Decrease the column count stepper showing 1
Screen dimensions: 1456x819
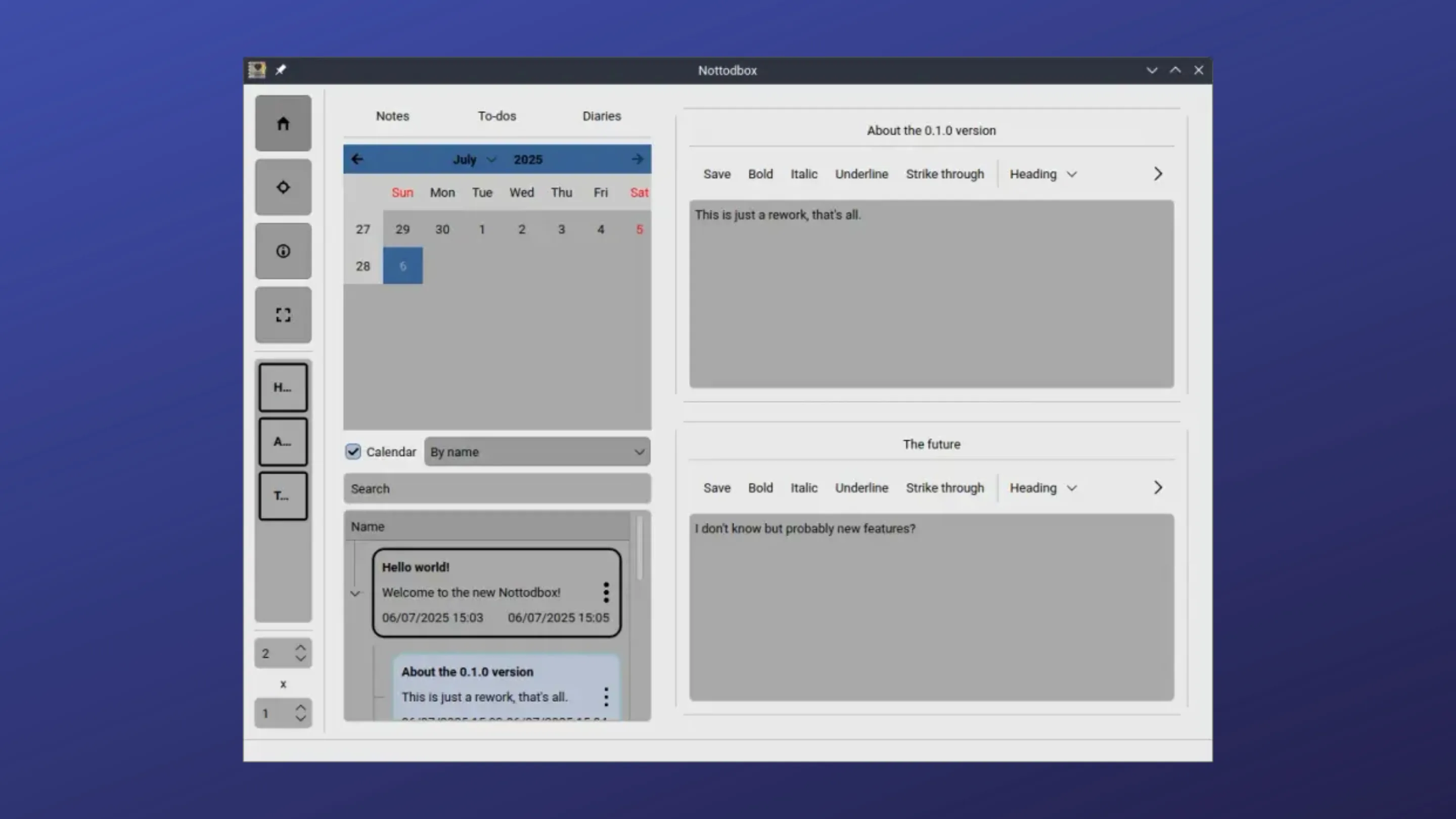(x=301, y=719)
